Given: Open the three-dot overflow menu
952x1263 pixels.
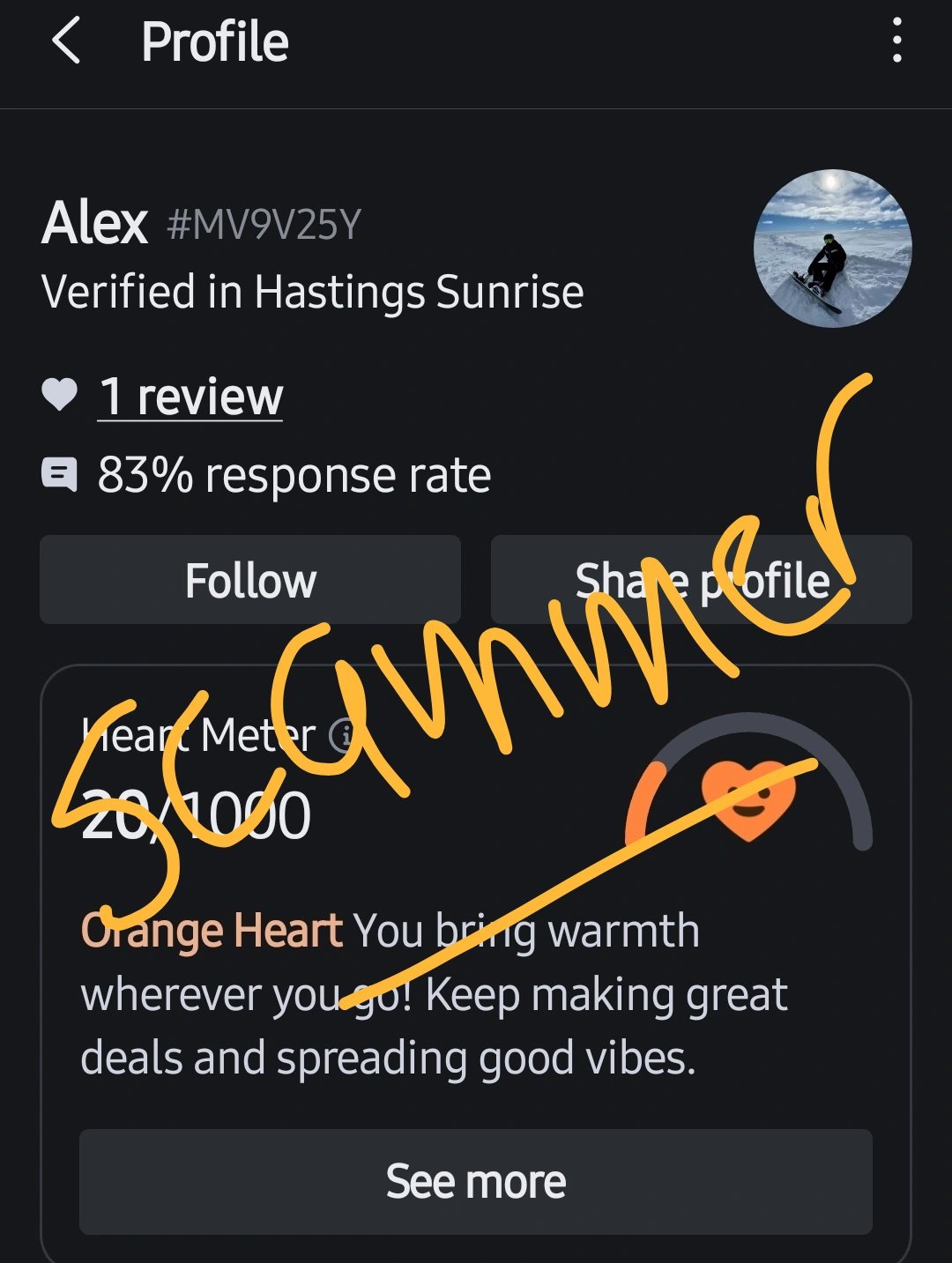Looking at the screenshot, I should point(896,41).
